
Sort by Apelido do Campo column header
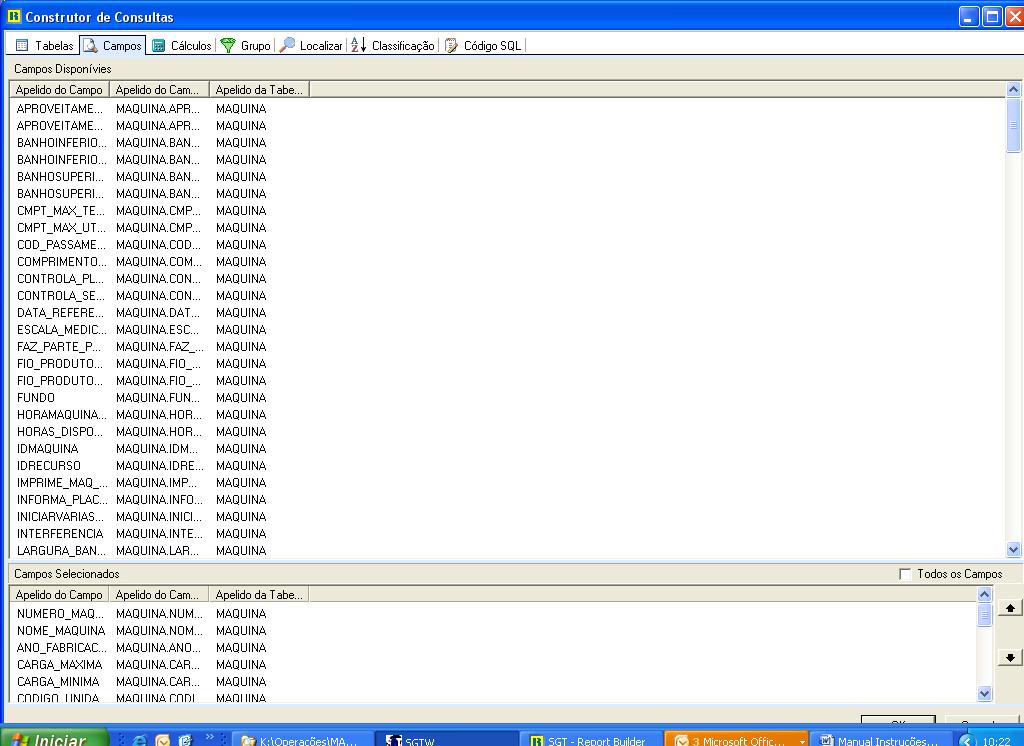click(59, 90)
